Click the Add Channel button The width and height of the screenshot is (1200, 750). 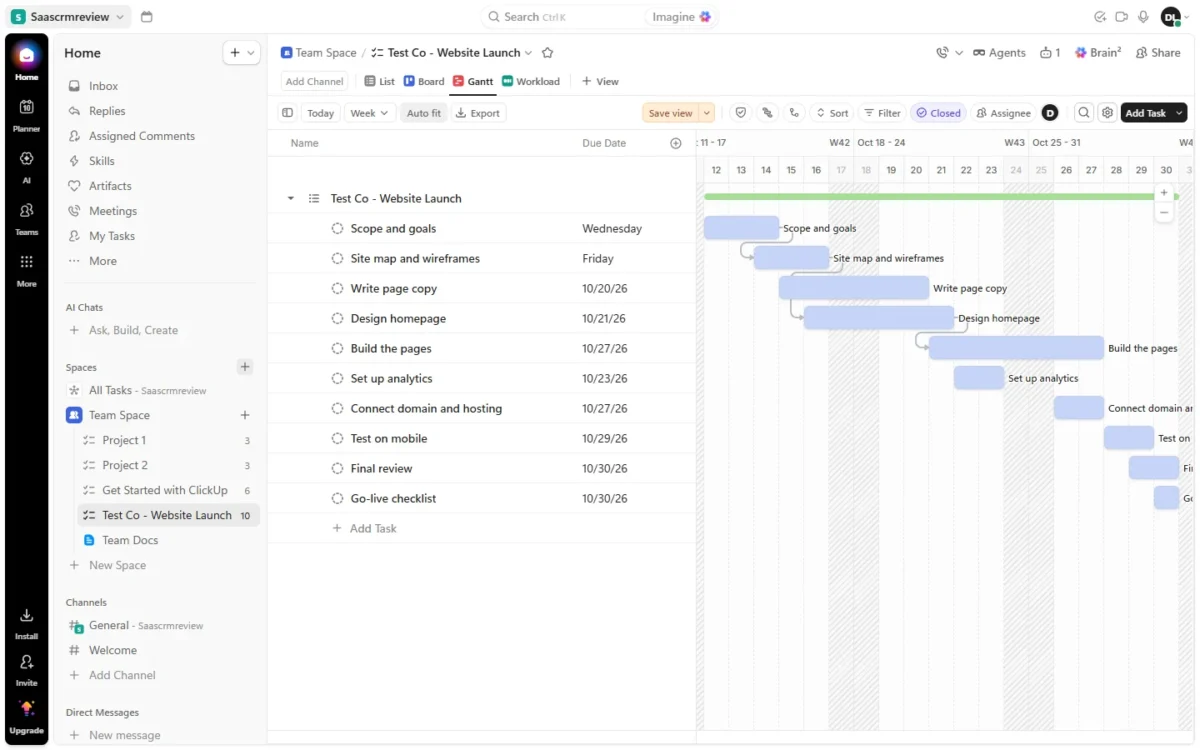click(x=314, y=81)
